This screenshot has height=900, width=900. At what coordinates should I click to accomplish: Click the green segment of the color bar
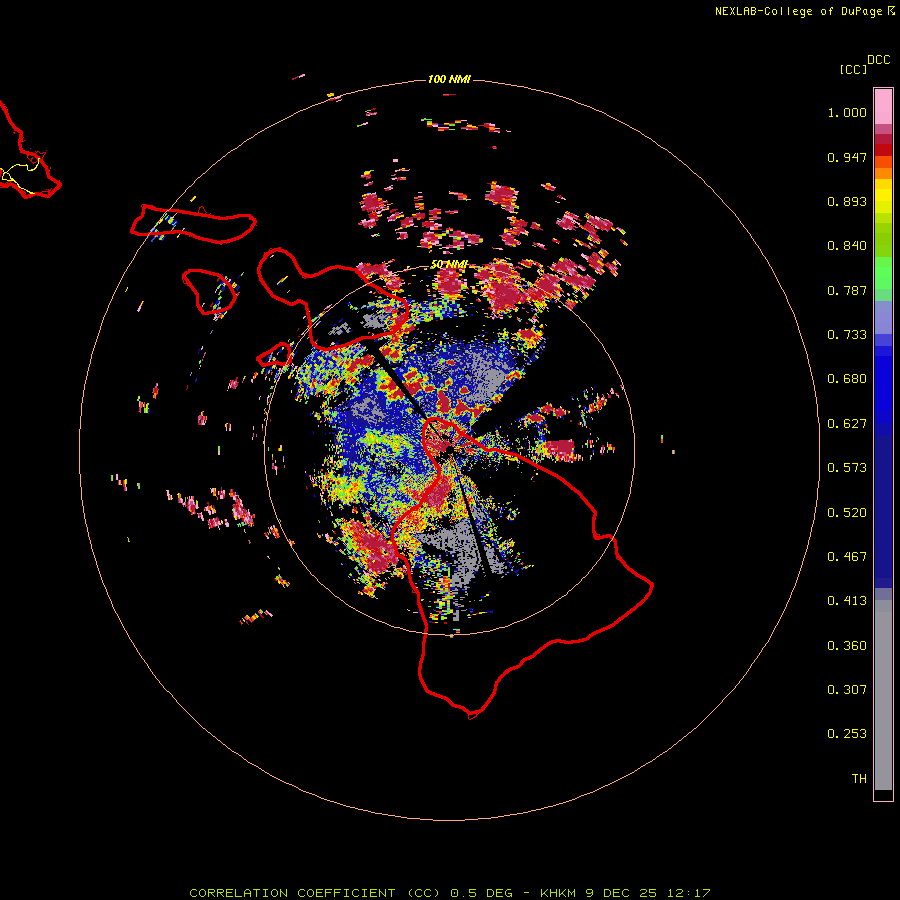pyautogui.click(x=883, y=273)
